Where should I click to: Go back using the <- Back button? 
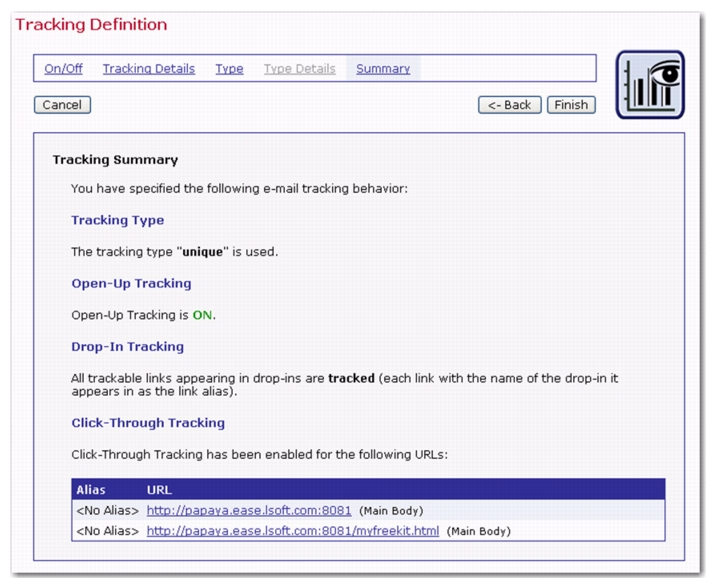point(510,105)
